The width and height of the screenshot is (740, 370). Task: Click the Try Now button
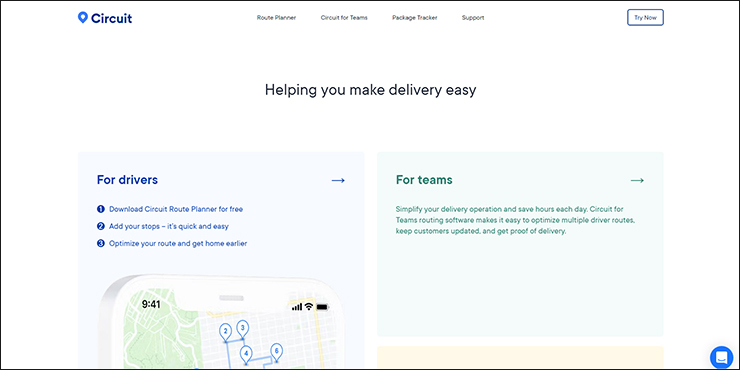(x=645, y=17)
